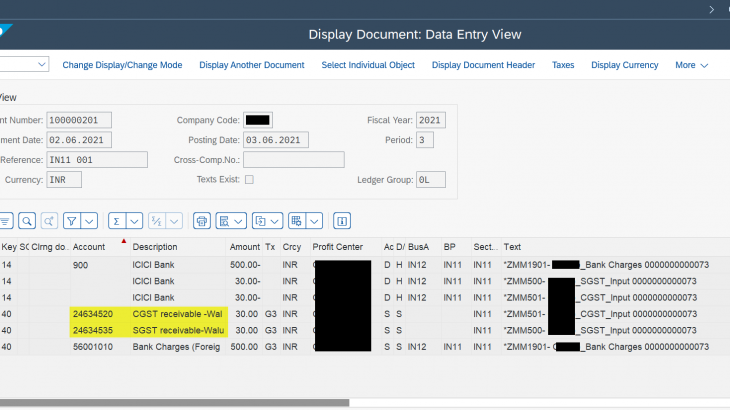
Task: Toggle the Texts Exist checkbox
Action: 250,180
